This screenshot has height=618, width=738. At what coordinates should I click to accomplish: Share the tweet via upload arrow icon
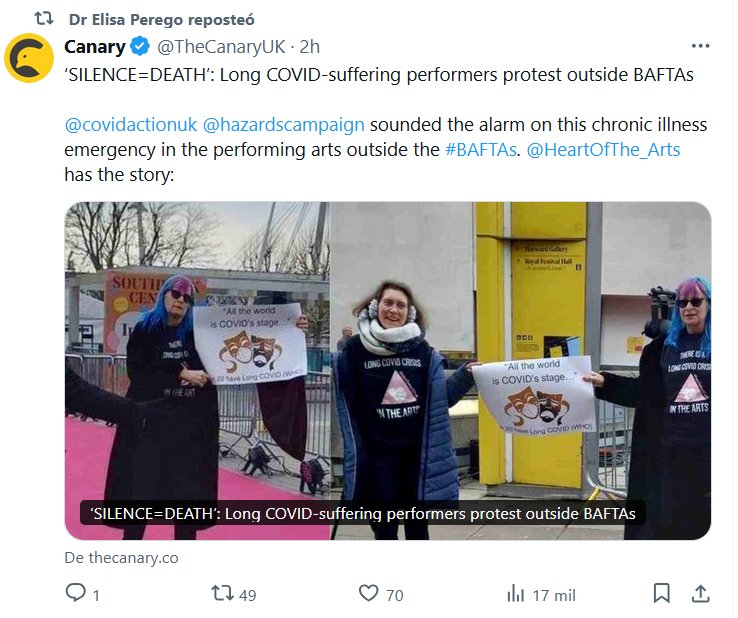700,593
